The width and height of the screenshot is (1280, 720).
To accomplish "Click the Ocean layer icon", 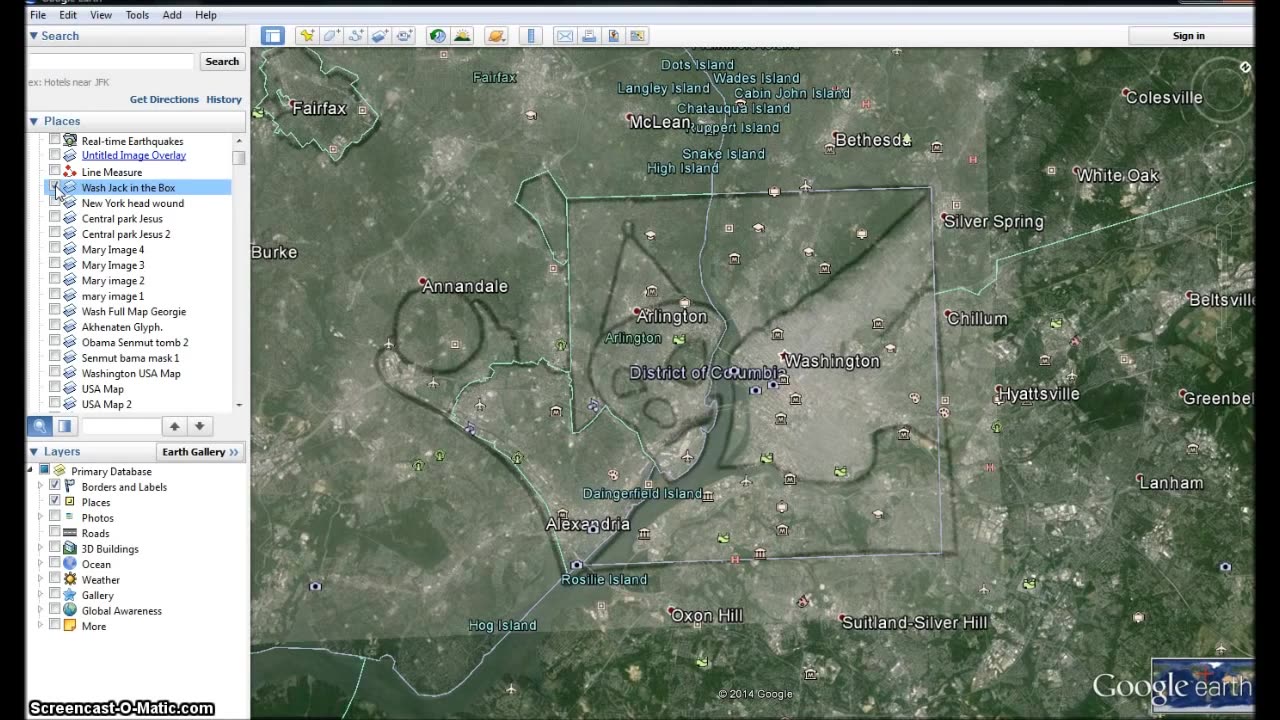I will tap(70, 564).
